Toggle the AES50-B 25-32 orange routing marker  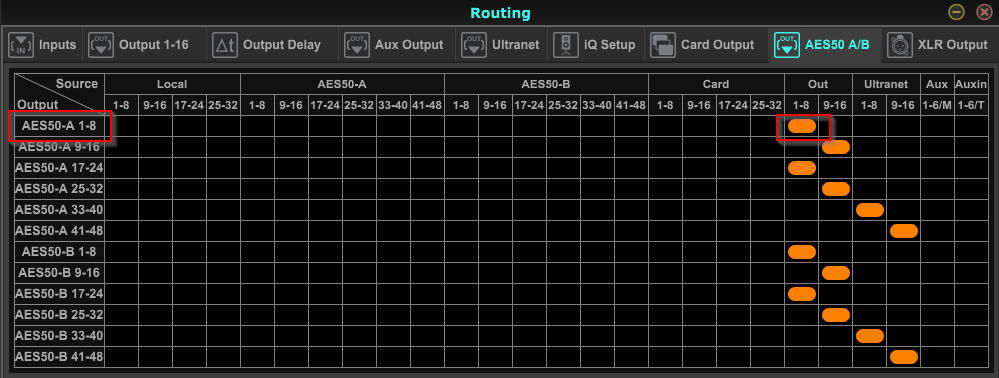pyautogui.click(x=836, y=316)
